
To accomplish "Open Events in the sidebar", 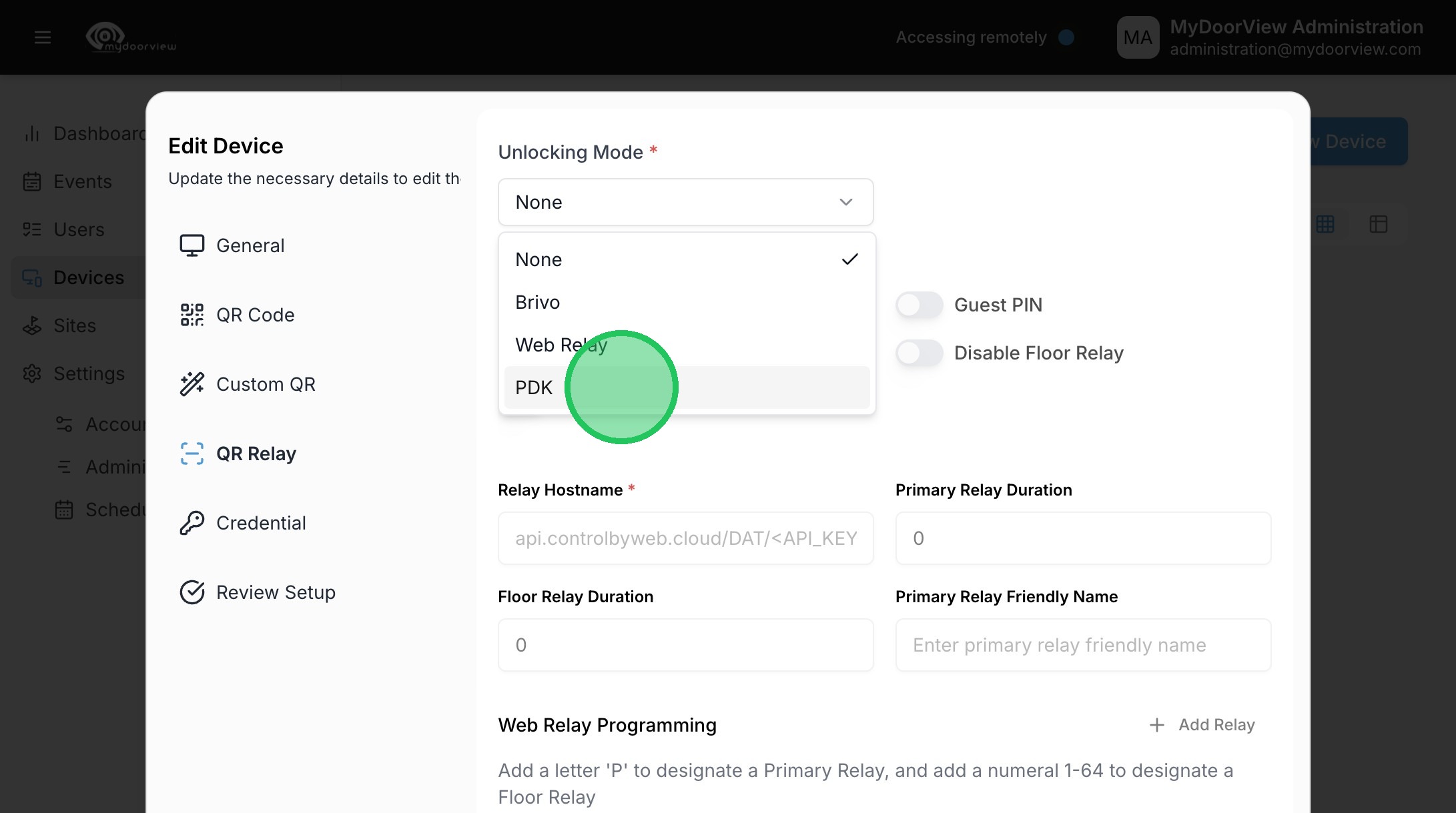I will (x=82, y=181).
